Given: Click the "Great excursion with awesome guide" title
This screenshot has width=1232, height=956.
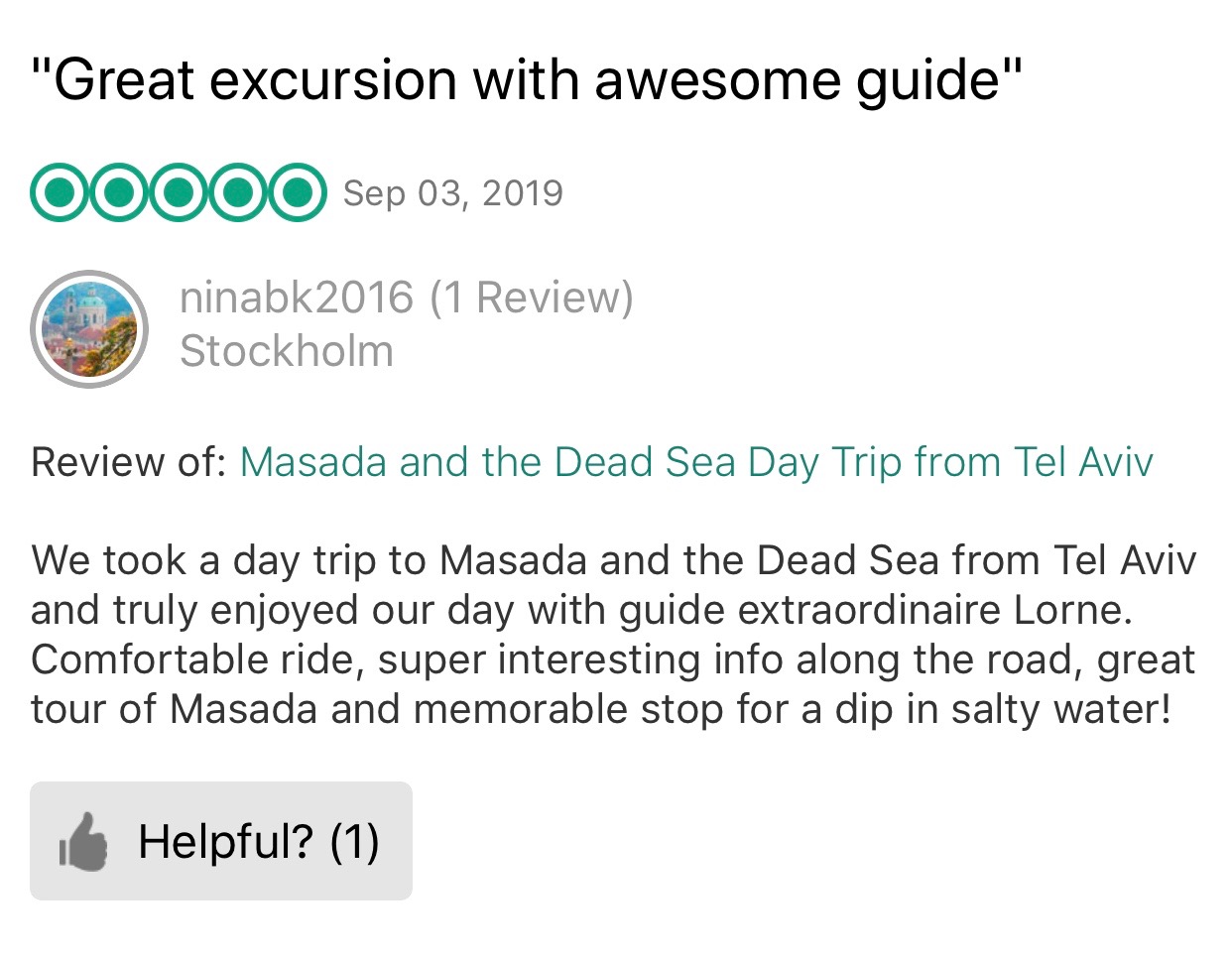Looking at the screenshot, I should (x=526, y=79).
